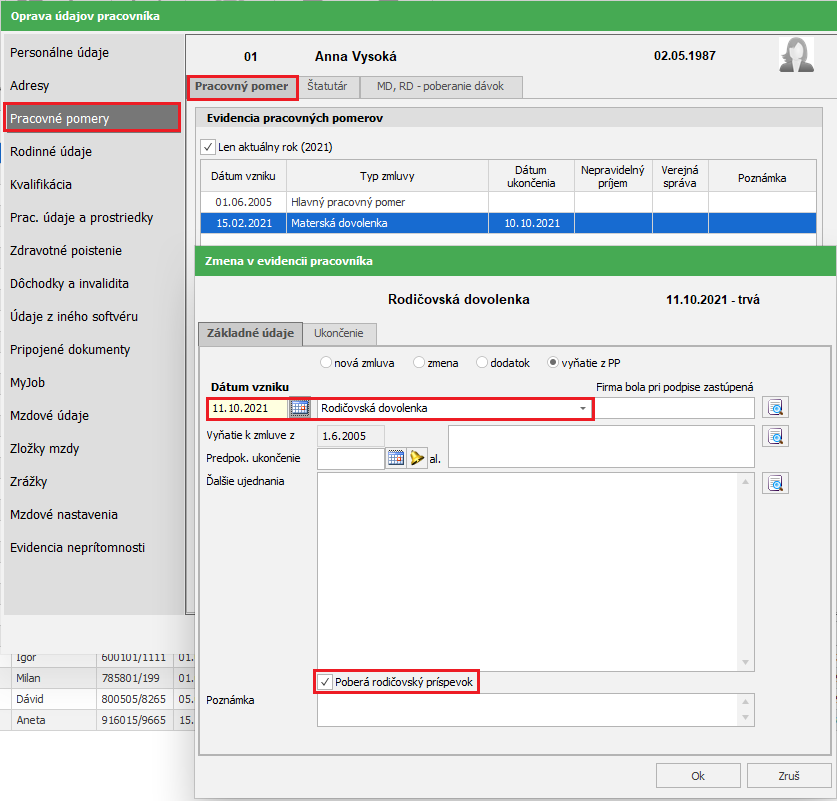Select the Hlavný pracovný pomer row

[508, 202]
